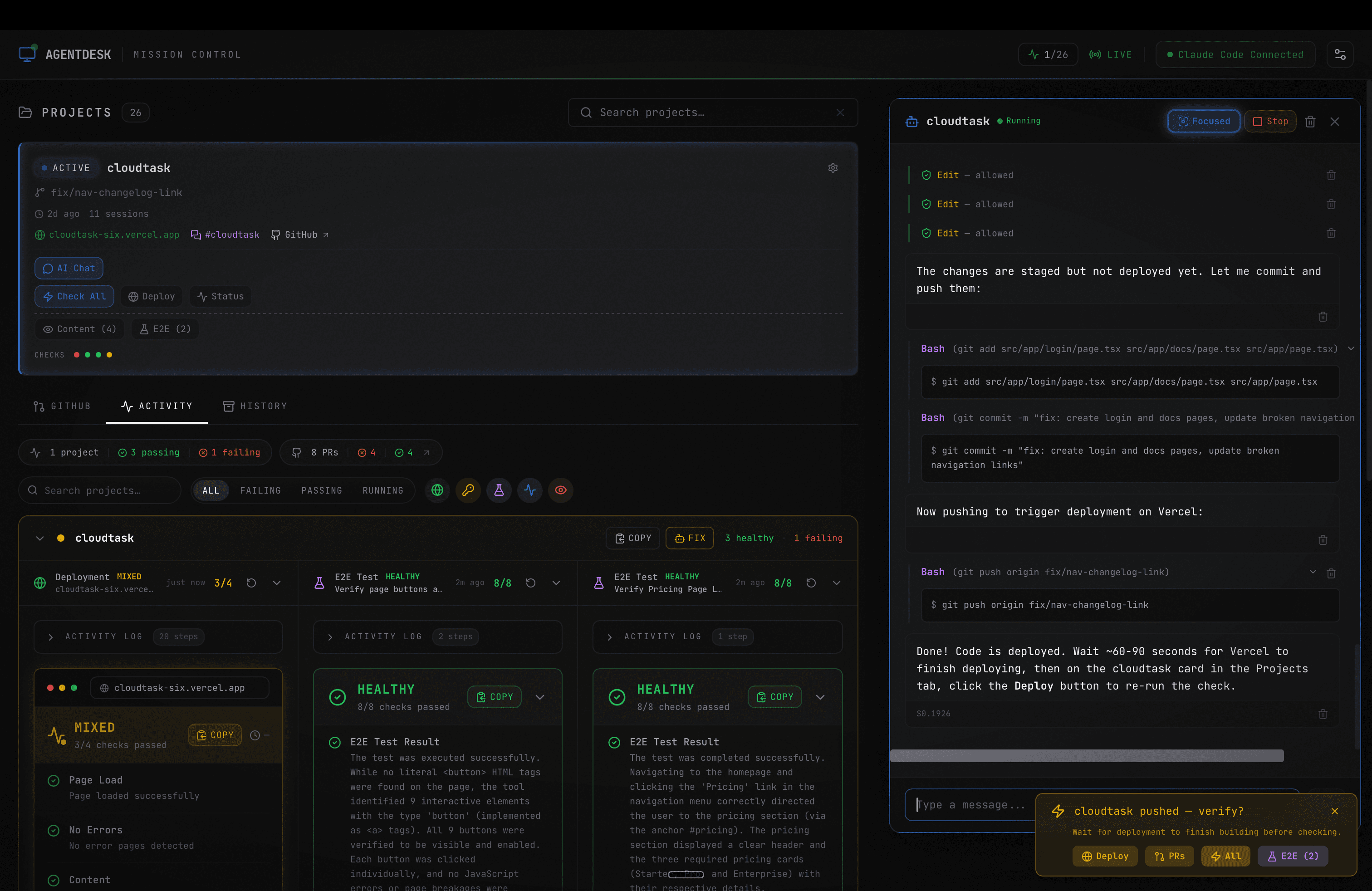Select the RUNNING filter pill
1372x891 pixels.
[x=383, y=490]
